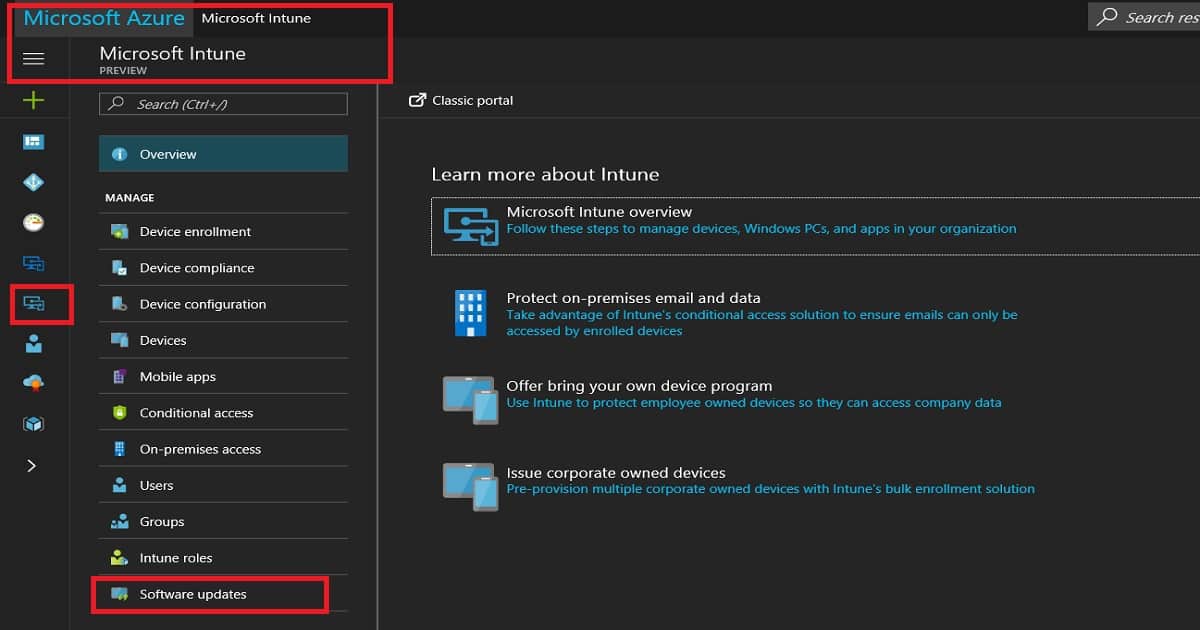Open the user icon in the left rail
This screenshot has height=630, width=1200.
click(34, 344)
